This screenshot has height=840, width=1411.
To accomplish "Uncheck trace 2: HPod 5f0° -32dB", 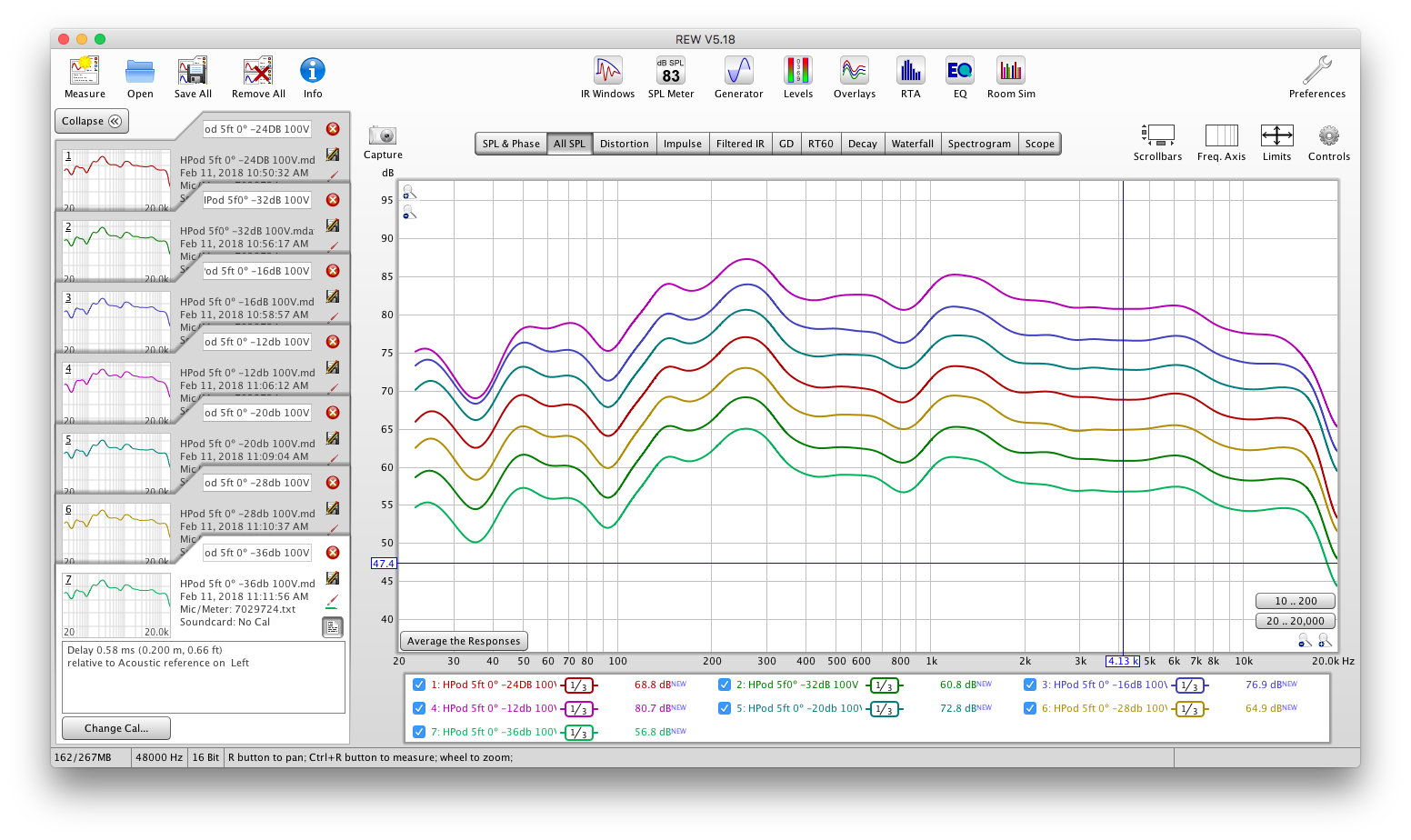I will 725,685.
